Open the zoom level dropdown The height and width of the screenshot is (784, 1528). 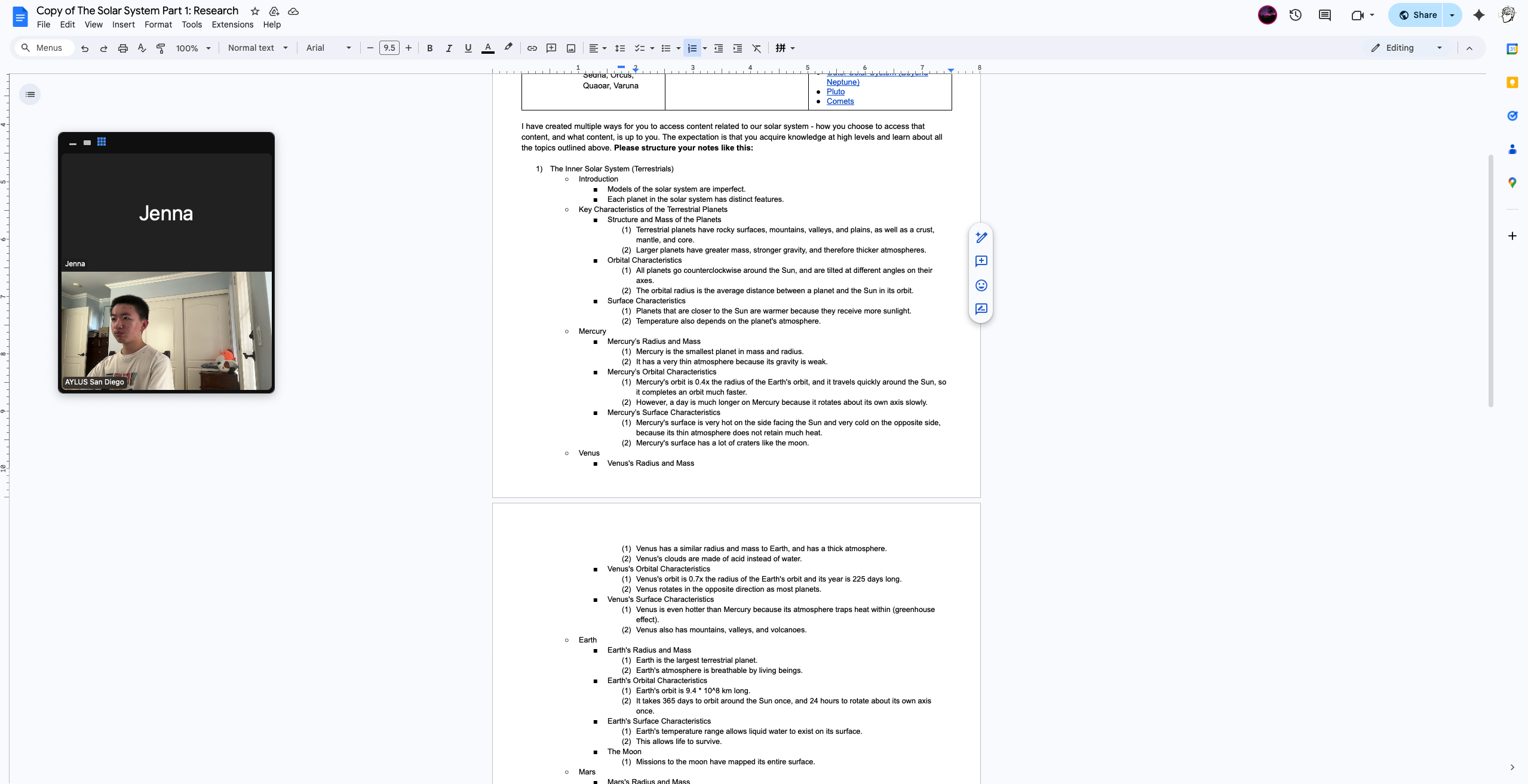(193, 48)
